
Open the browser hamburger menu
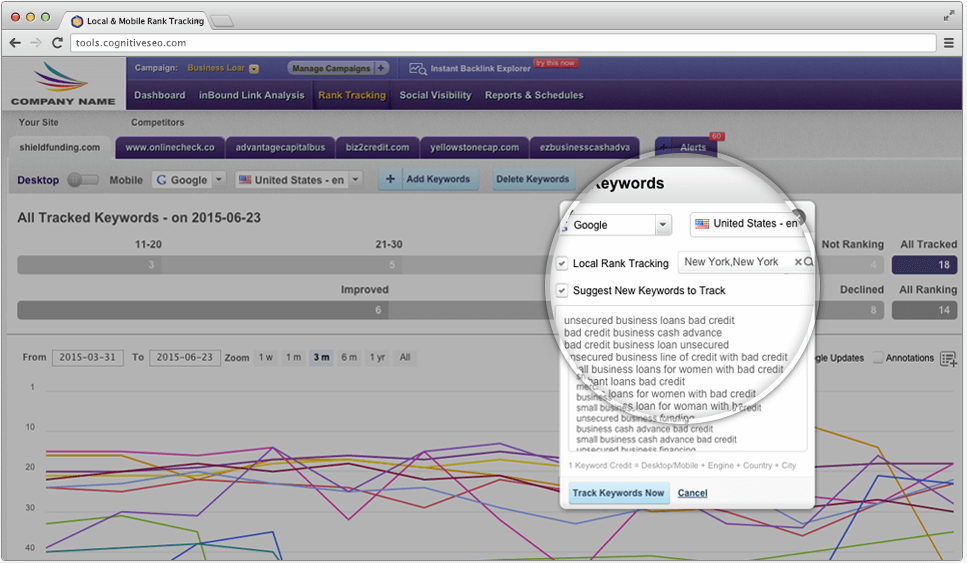click(x=949, y=43)
